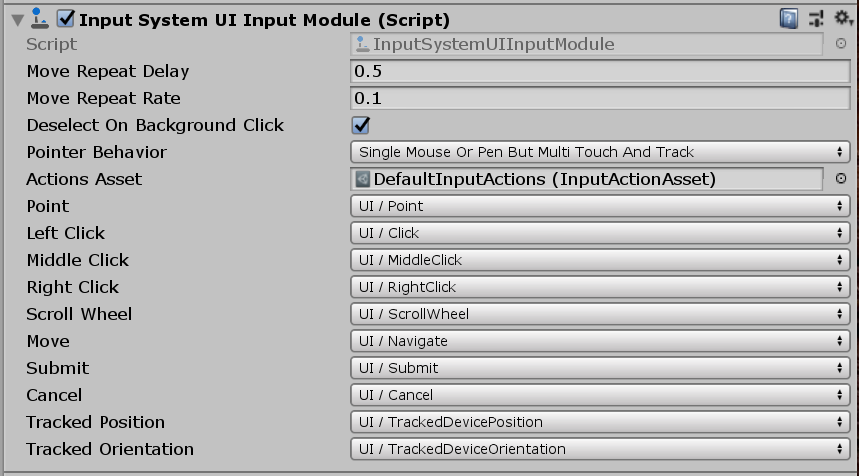Click the InputSystemUIInputModule script reference field
The width and height of the screenshot is (859, 476).
(x=590, y=44)
